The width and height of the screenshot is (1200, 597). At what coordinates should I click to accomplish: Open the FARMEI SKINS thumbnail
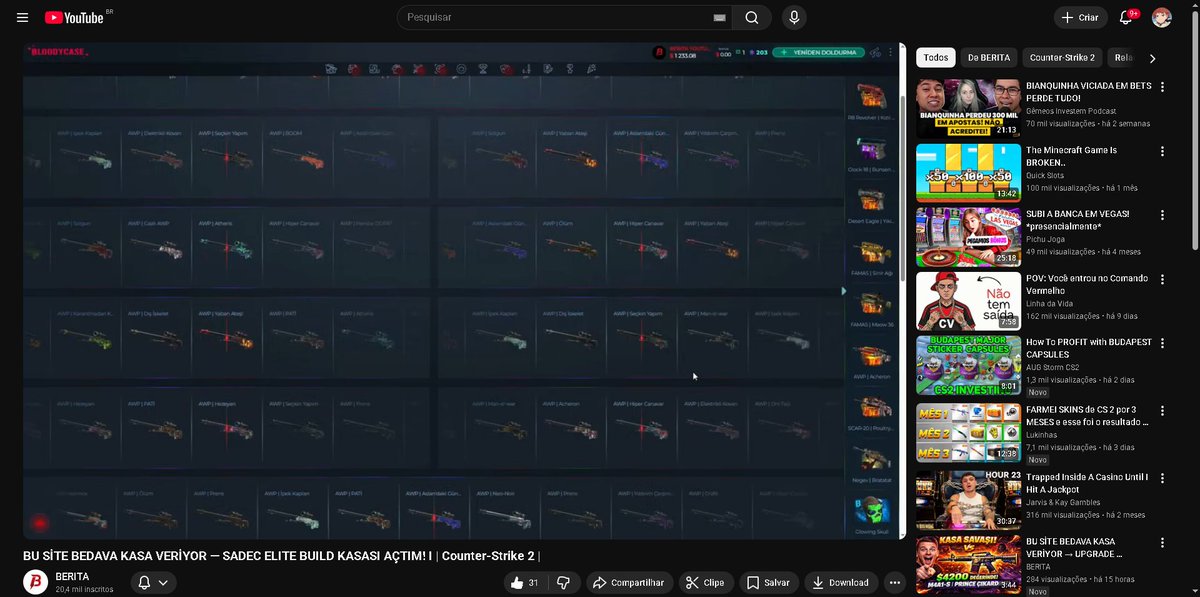968,432
